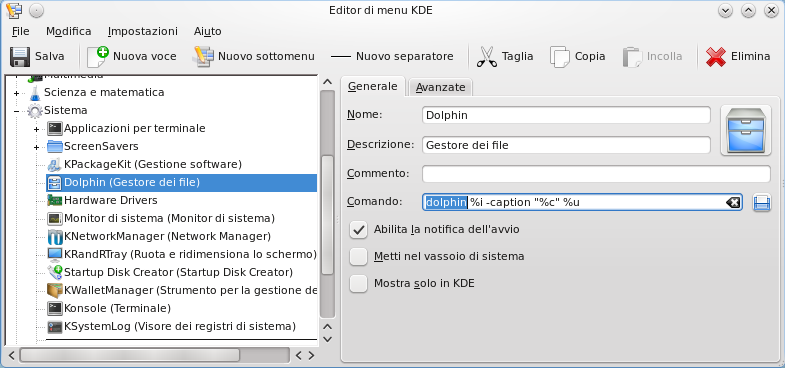This screenshot has width=785, height=368.
Task: Switch to the Avanzate tab
Action: coord(441,87)
